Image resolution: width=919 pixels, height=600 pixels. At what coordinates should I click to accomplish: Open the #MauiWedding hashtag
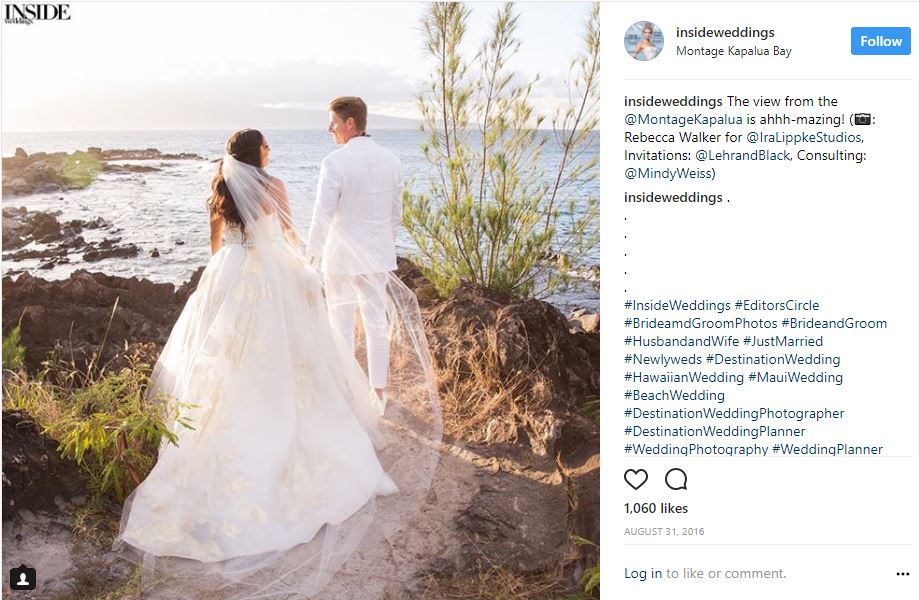pos(795,378)
